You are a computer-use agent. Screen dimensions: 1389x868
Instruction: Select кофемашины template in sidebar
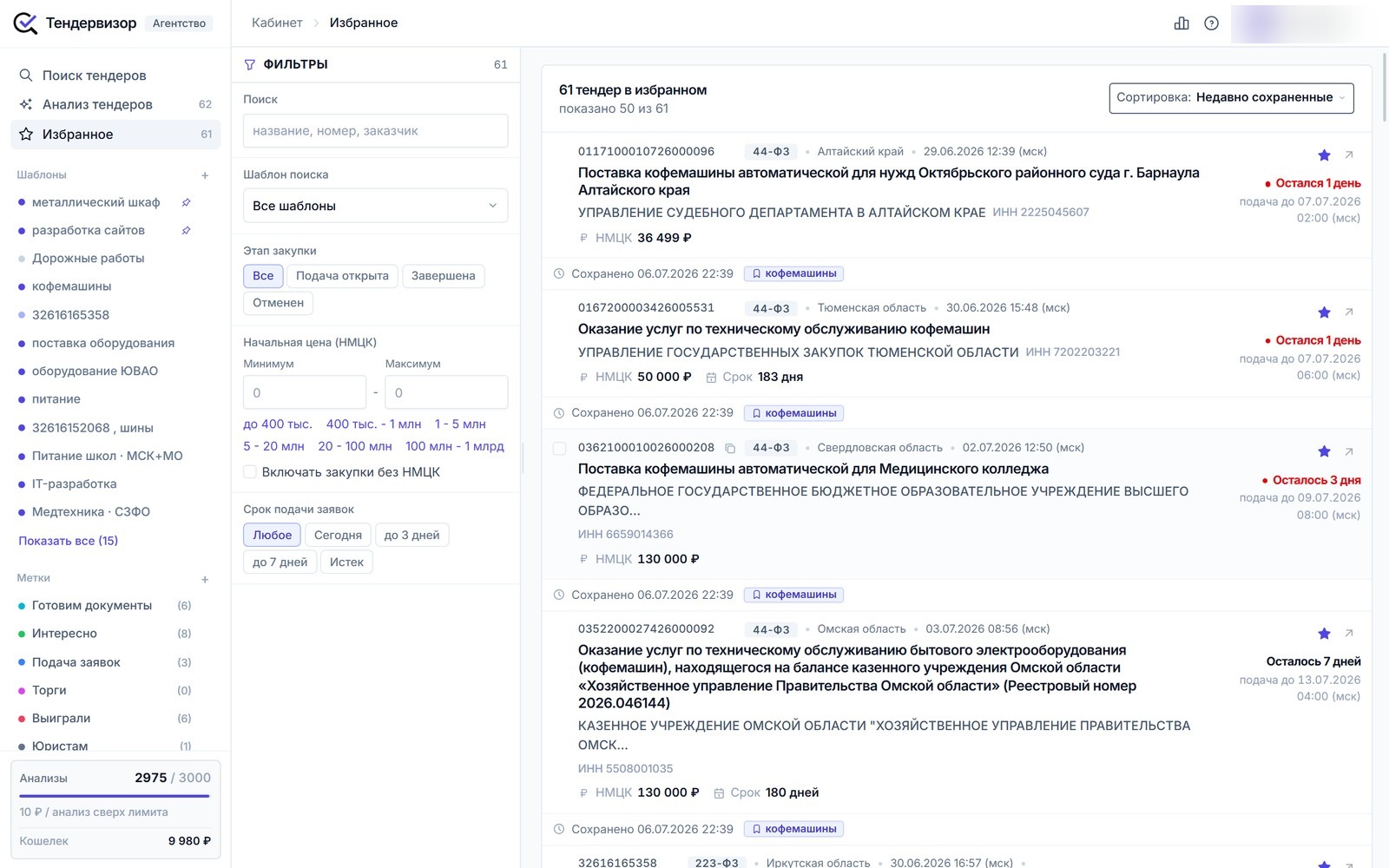coord(71,286)
